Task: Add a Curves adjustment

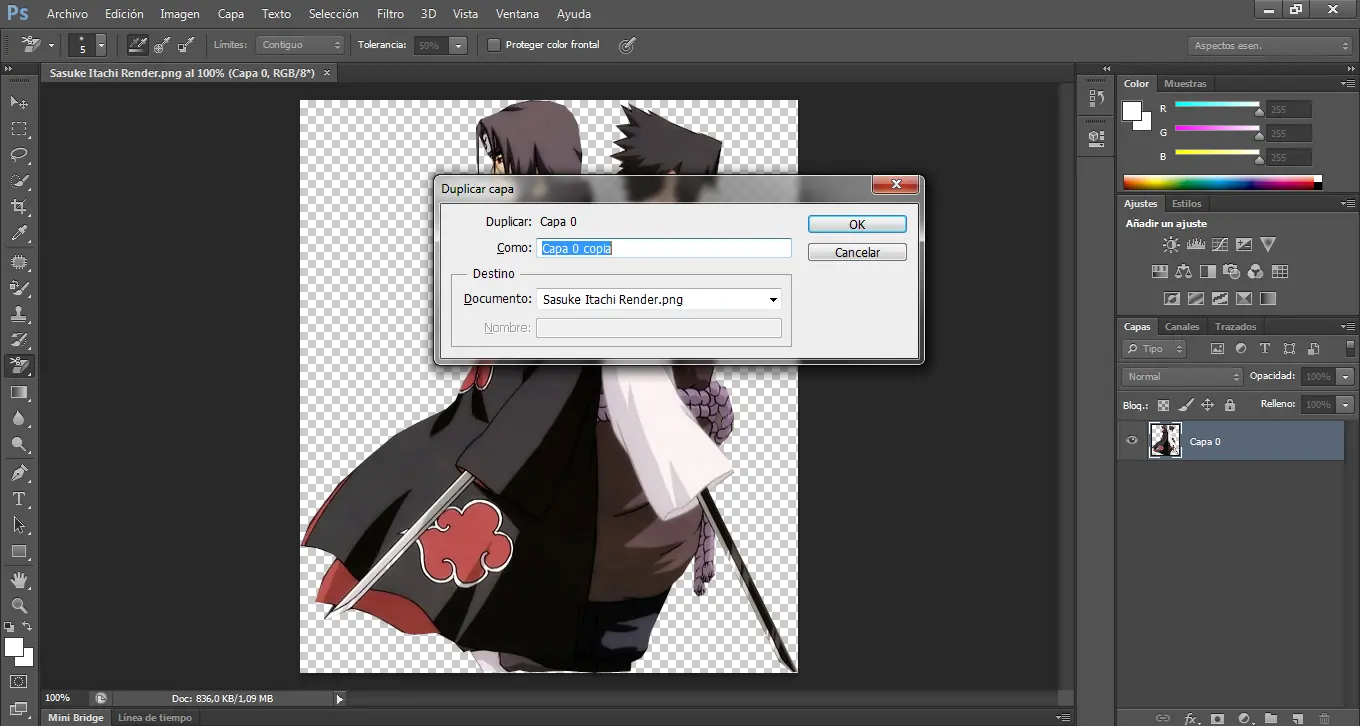Action: (x=1220, y=245)
